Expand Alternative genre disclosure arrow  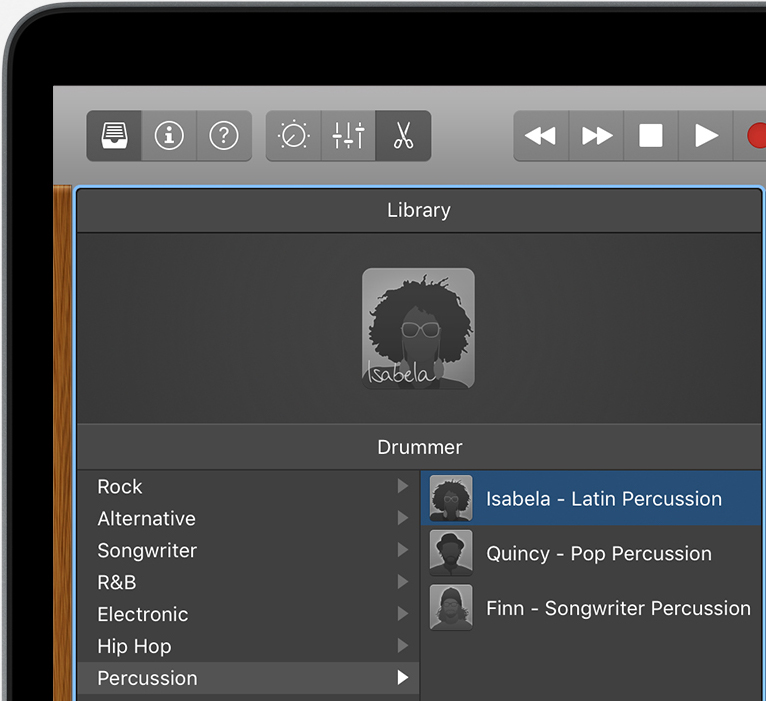pyautogui.click(x=403, y=518)
